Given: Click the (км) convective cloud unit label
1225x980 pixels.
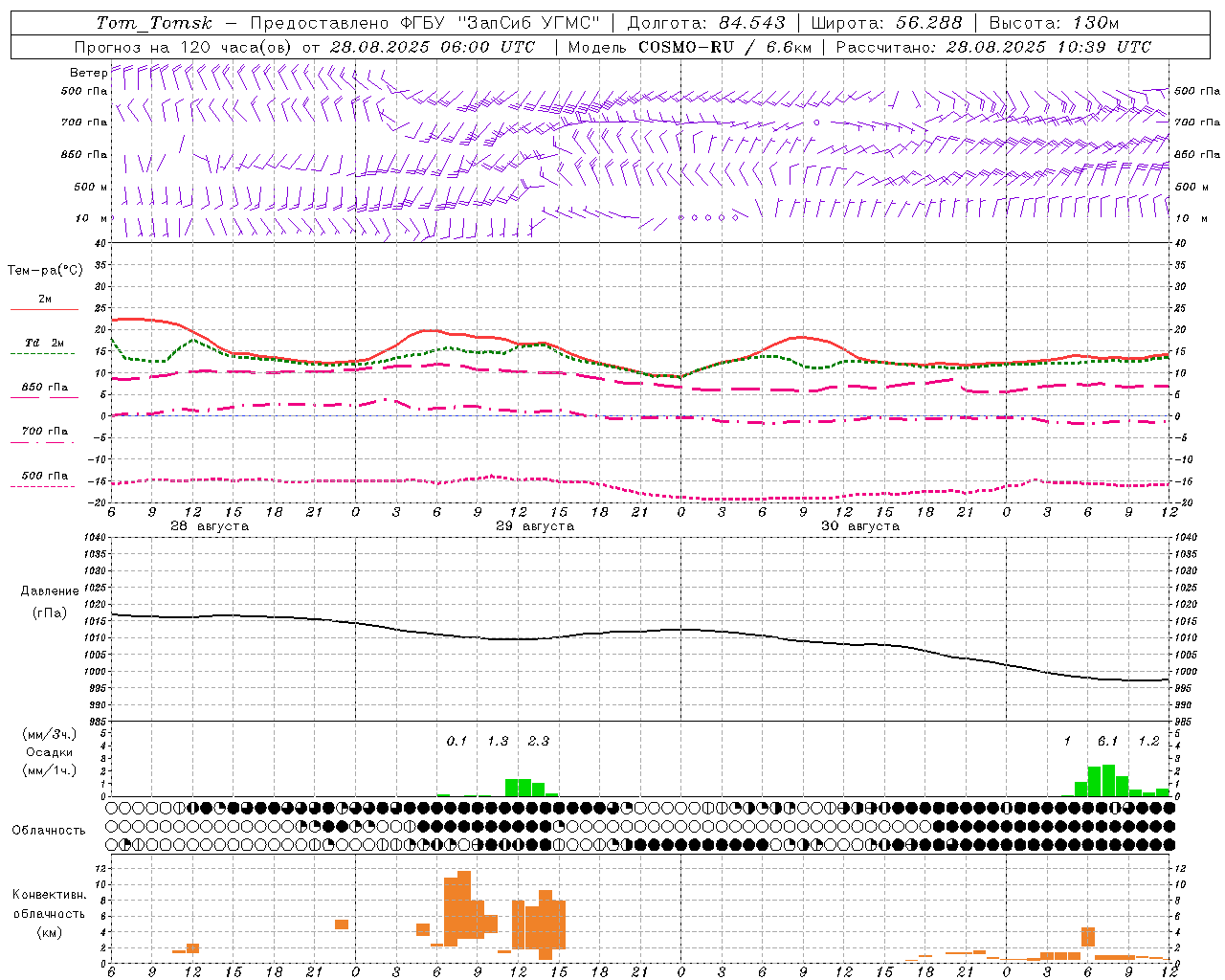Looking at the screenshot, I should click(x=50, y=932).
